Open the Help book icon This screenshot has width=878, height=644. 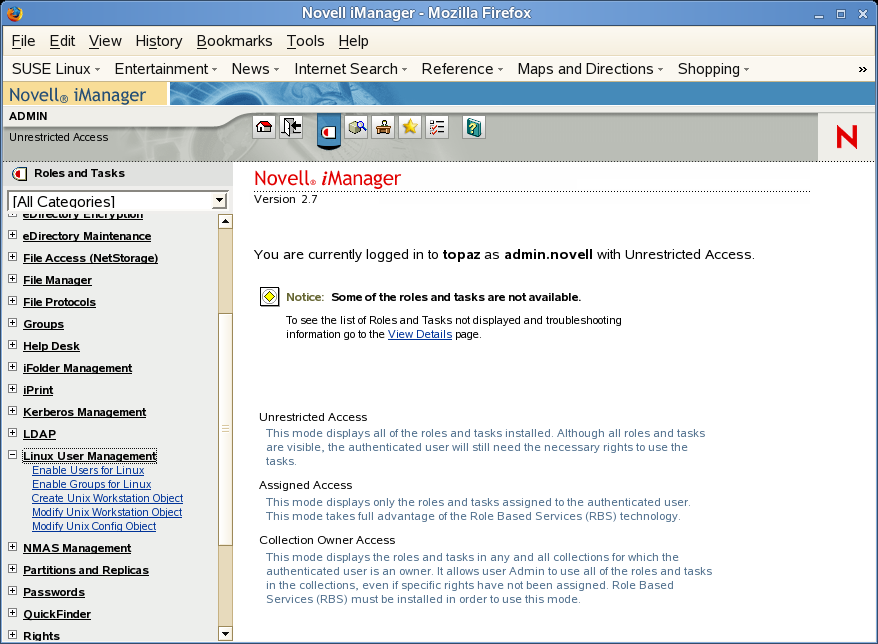coord(474,127)
